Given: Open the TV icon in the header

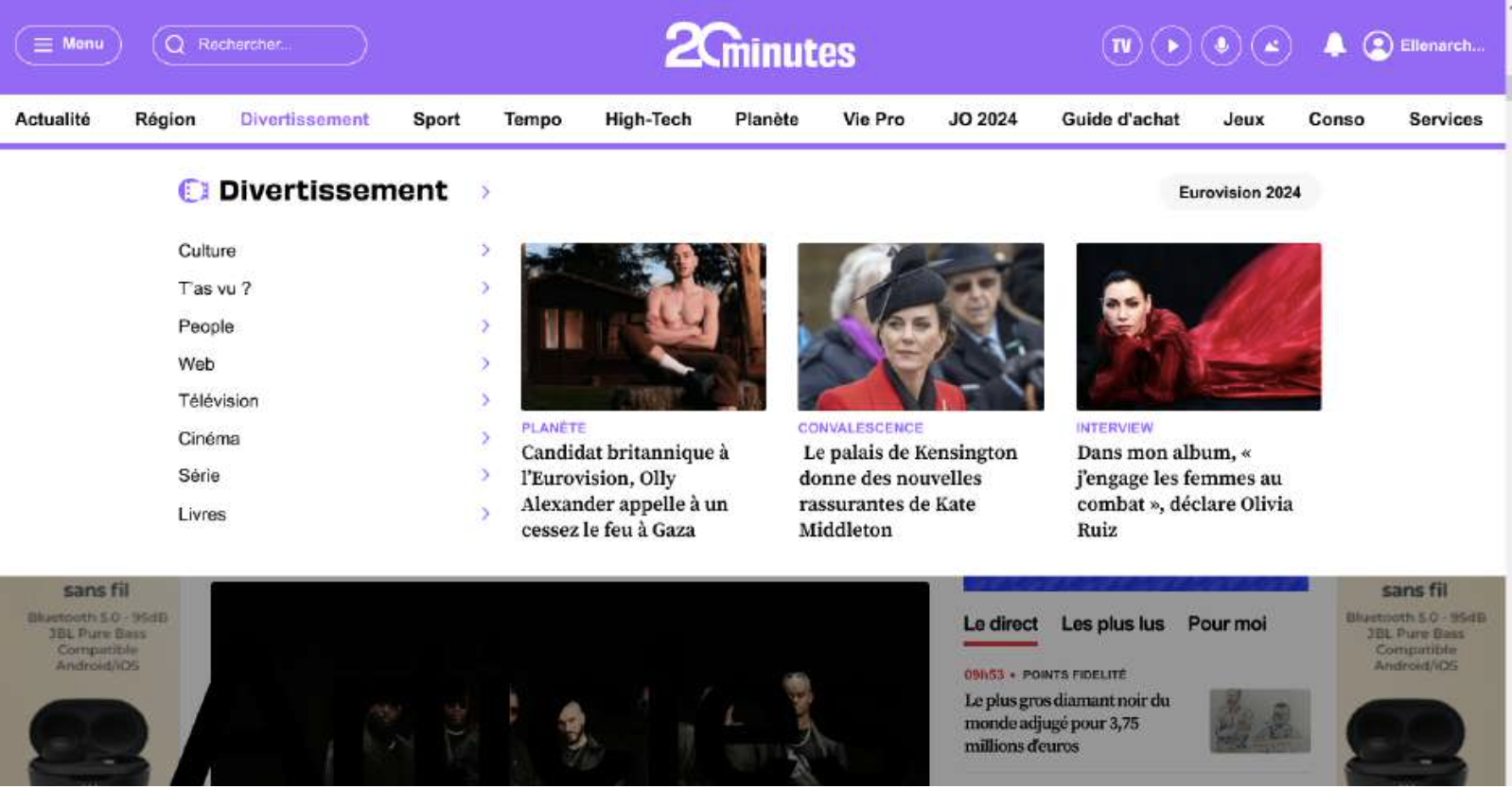Looking at the screenshot, I should pos(1121,45).
